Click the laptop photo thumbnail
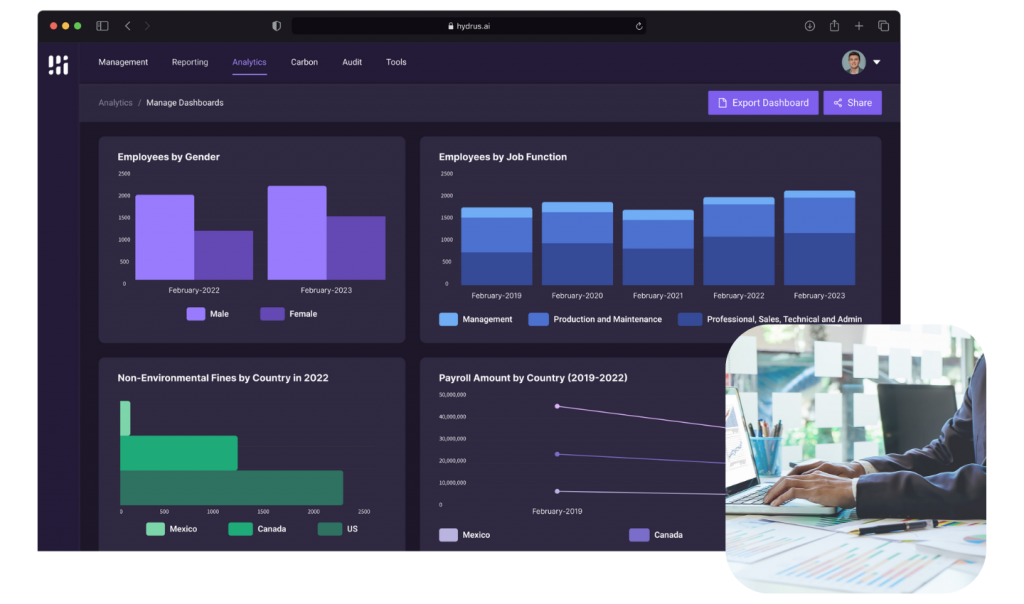Image resolution: width=1024 pixels, height=604 pixels. (x=856, y=458)
